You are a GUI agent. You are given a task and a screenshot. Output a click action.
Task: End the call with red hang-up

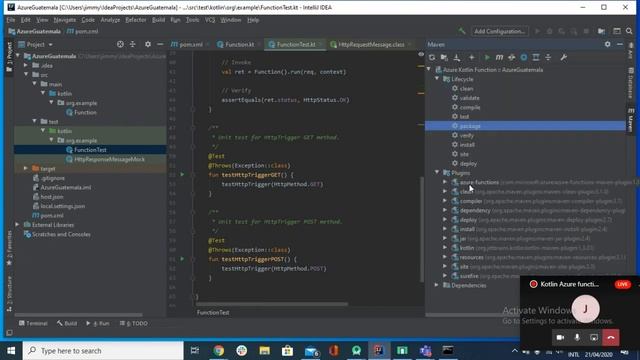tap(611, 338)
